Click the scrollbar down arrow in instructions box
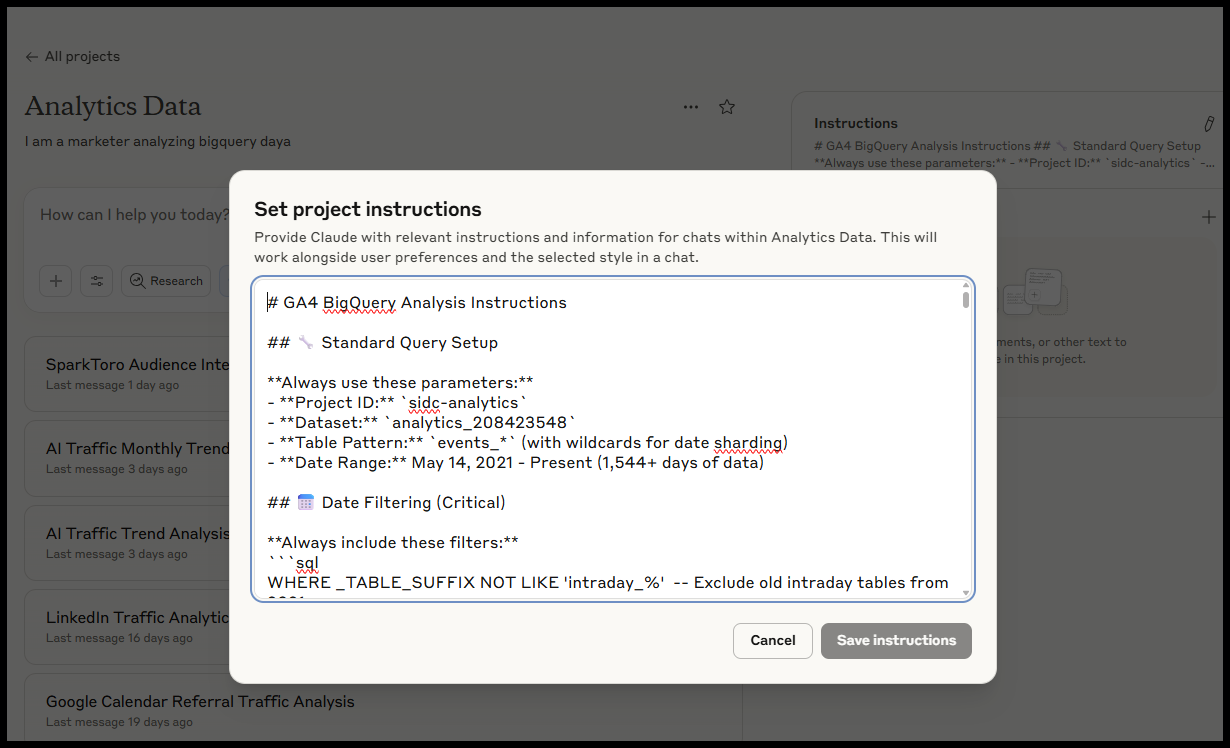The image size is (1230, 748). pos(966,593)
